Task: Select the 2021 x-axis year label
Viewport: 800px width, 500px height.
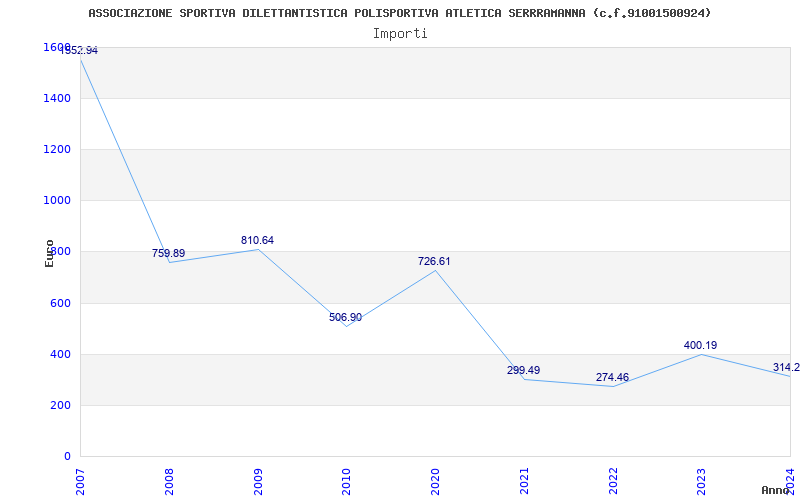Action: tap(524, 481)
